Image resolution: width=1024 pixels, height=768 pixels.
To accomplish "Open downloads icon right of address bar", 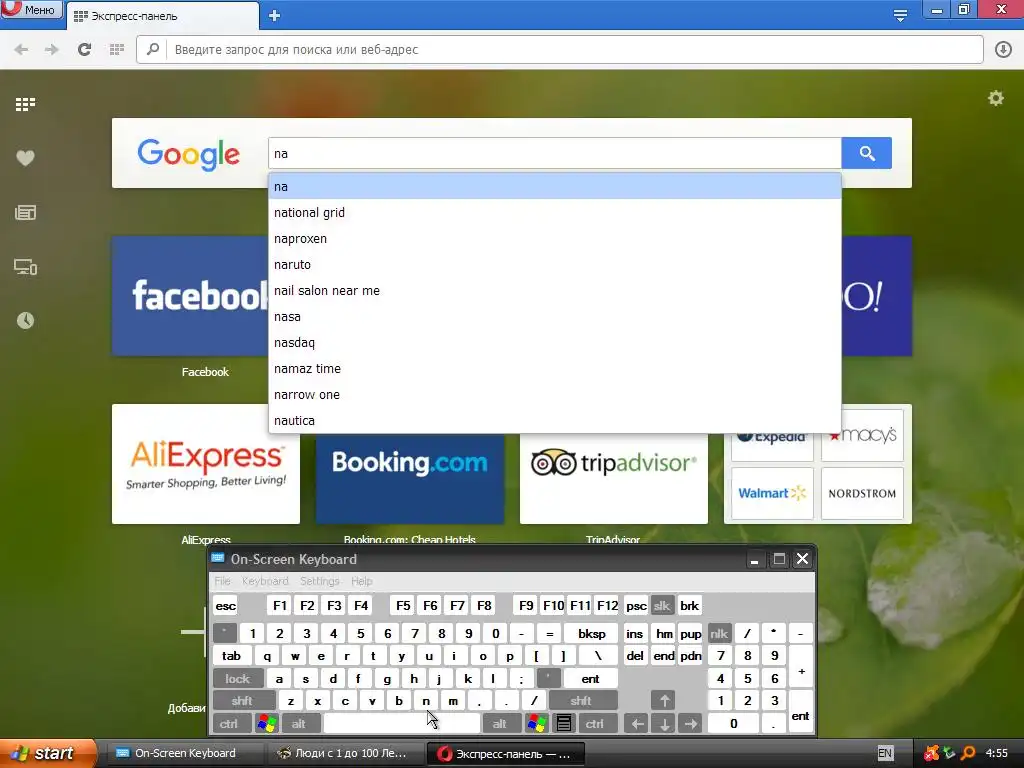I will coord(1003,50).
